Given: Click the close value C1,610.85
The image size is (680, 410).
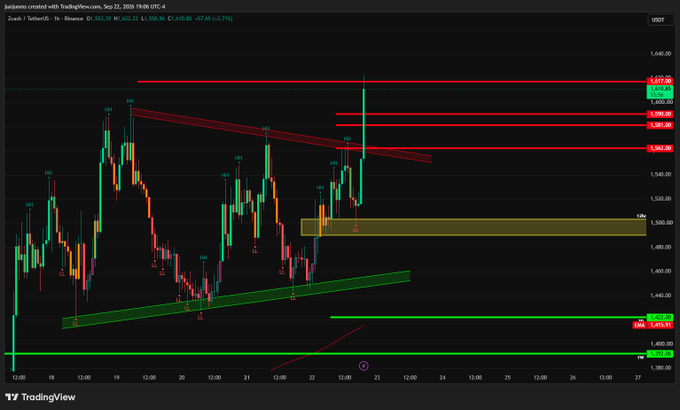Looking at the screenshot, I should (x=180, y=19).
